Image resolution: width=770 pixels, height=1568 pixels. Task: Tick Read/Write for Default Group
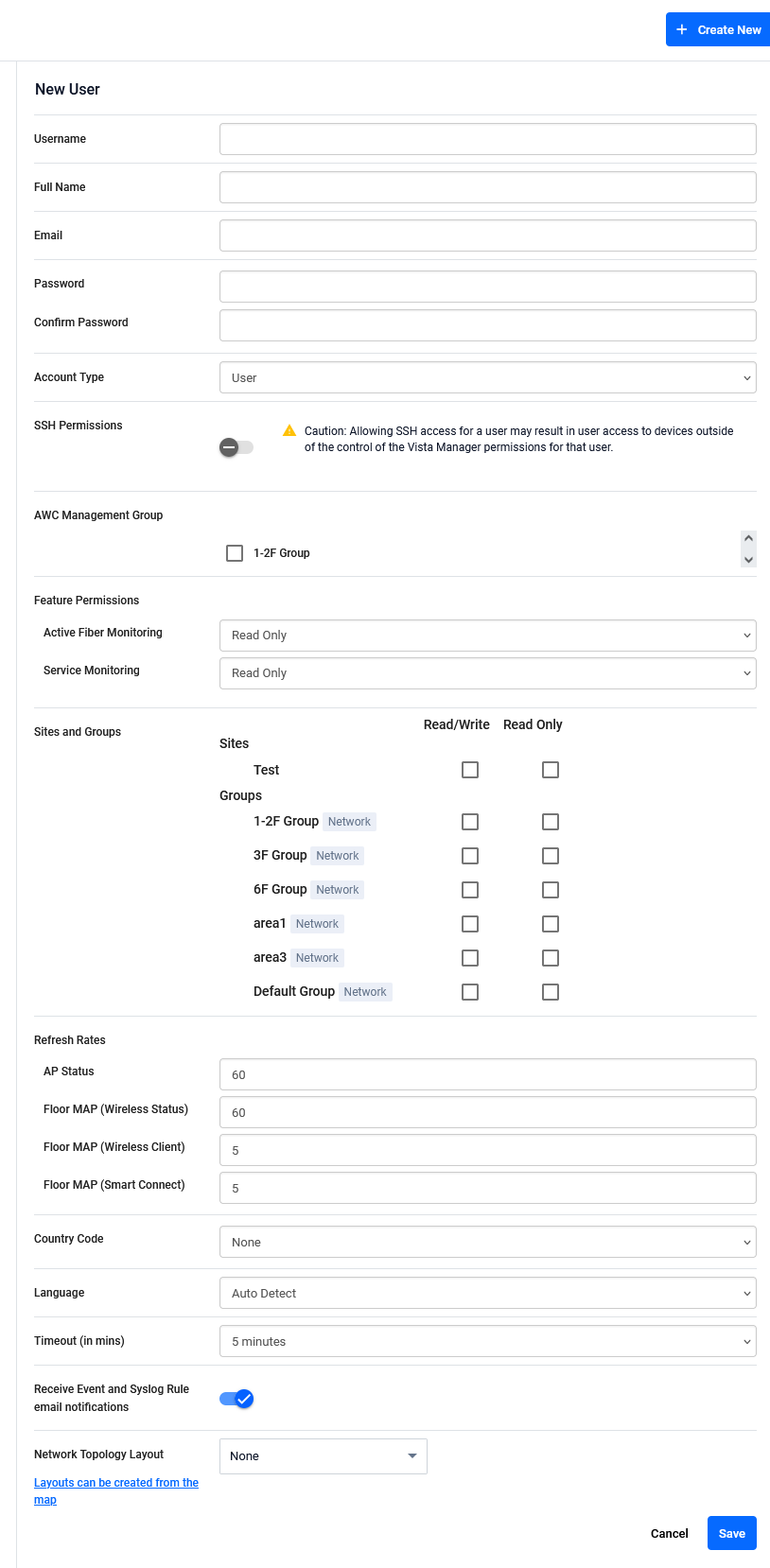[x=470, y=992]
